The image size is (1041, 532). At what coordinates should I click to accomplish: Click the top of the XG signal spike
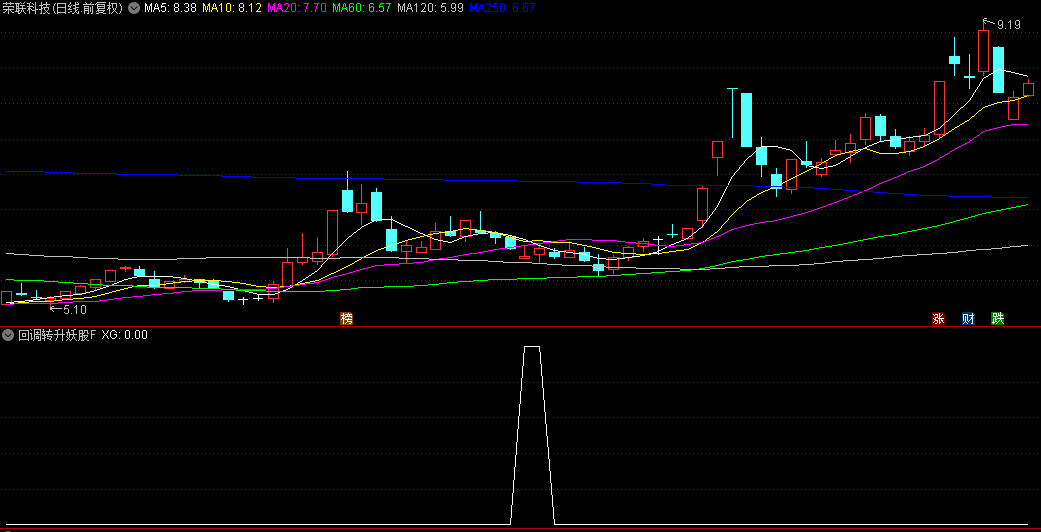click(x=532, y=347)
